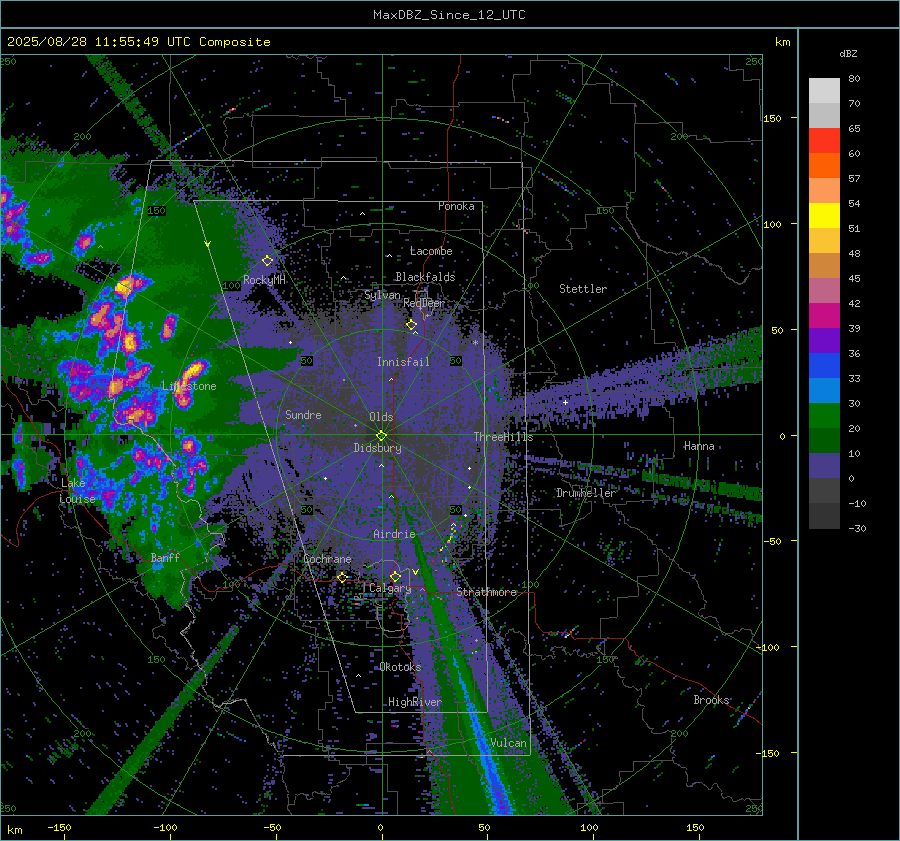Select the yellow radar-site diamond near Olds
This screenshot has width=900, height=841.
click(381, 436)
